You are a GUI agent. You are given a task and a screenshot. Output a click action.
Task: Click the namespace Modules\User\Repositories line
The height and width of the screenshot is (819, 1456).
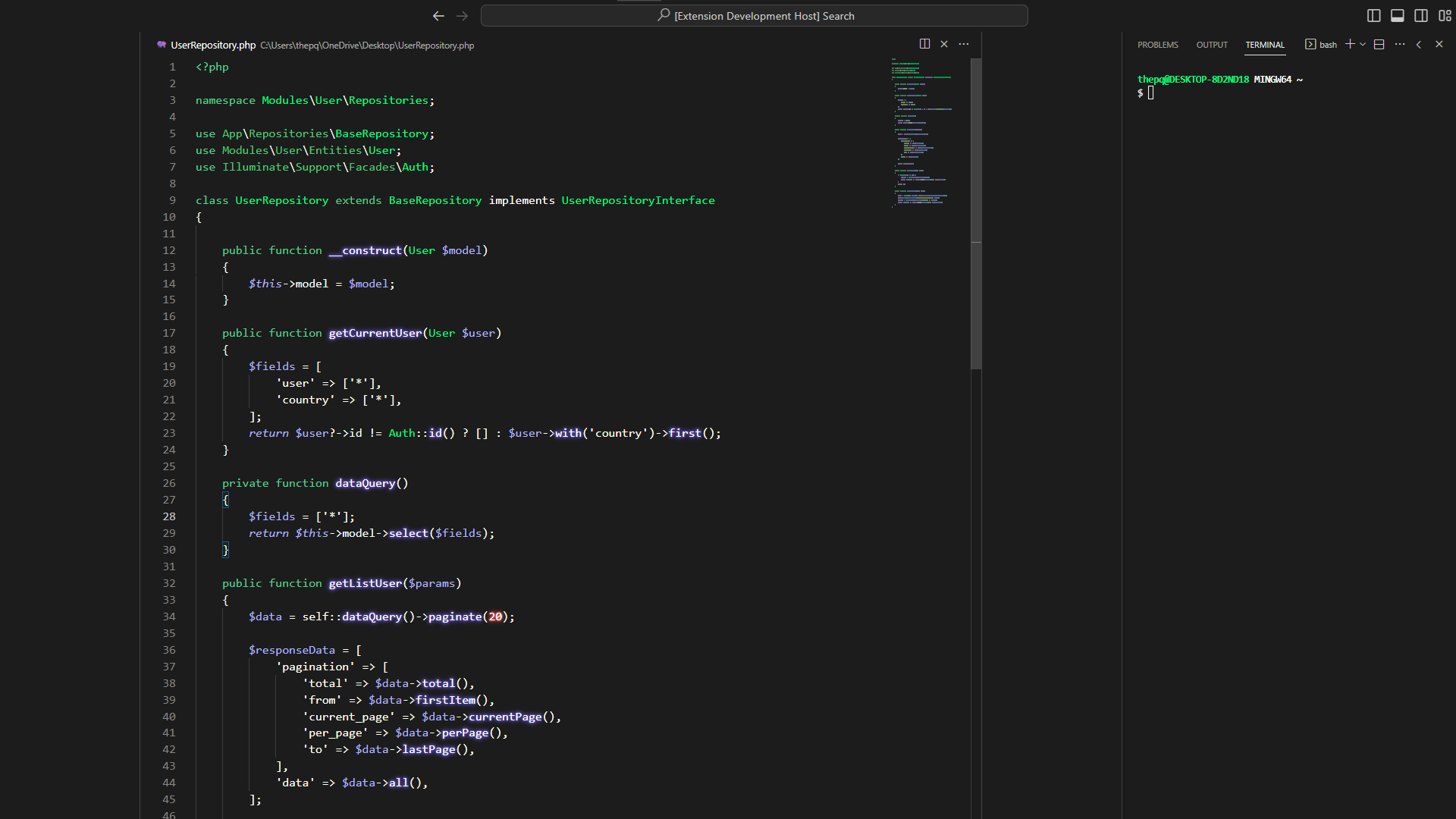(315, 100)
